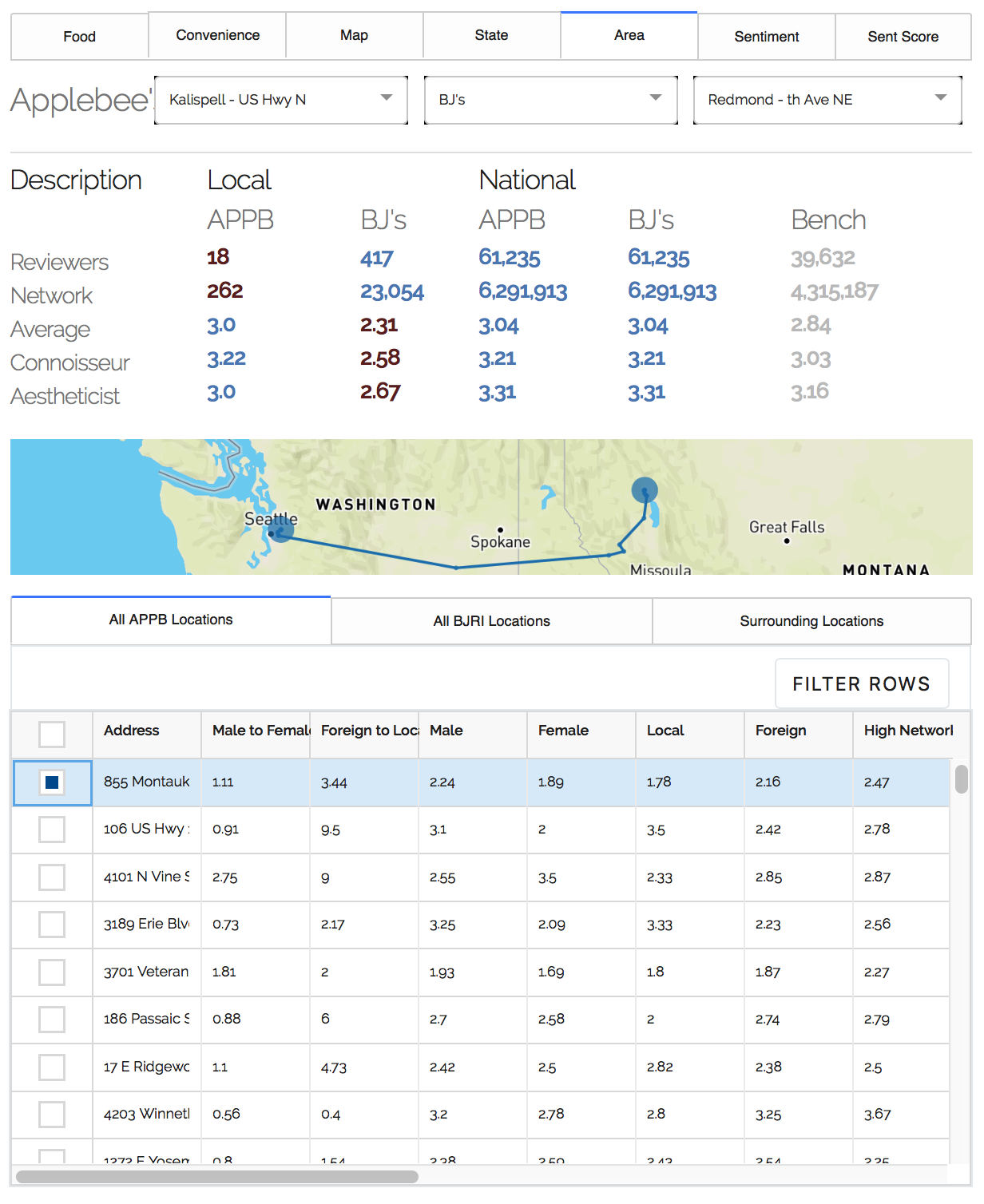Click the Kalispell map marker dot
The width and height of the screenshot is (984, 1204).
click(645, 490)
